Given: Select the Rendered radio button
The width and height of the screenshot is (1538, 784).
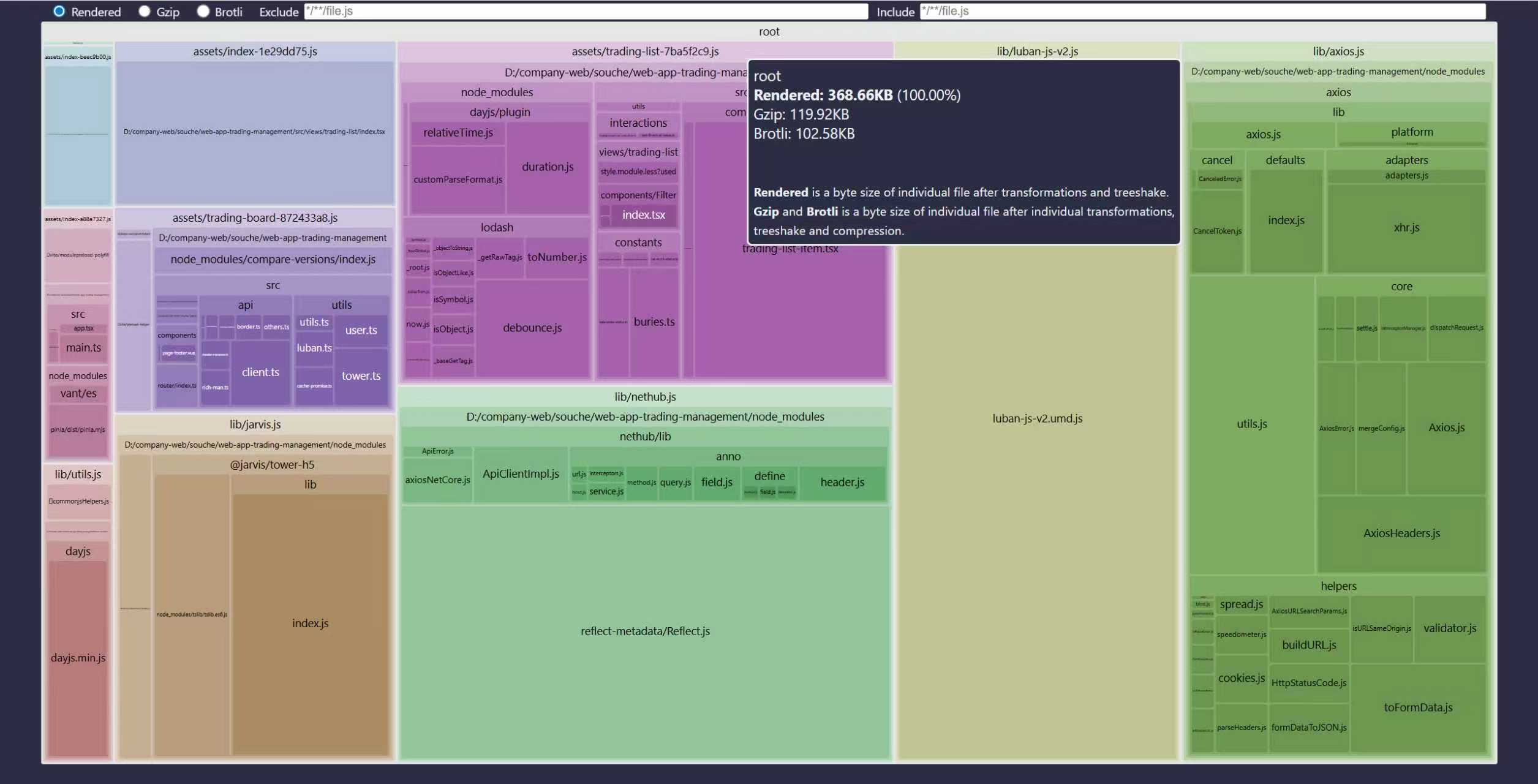Looking at the screenshot, I should pyautogui.click(x=59, y=11).
